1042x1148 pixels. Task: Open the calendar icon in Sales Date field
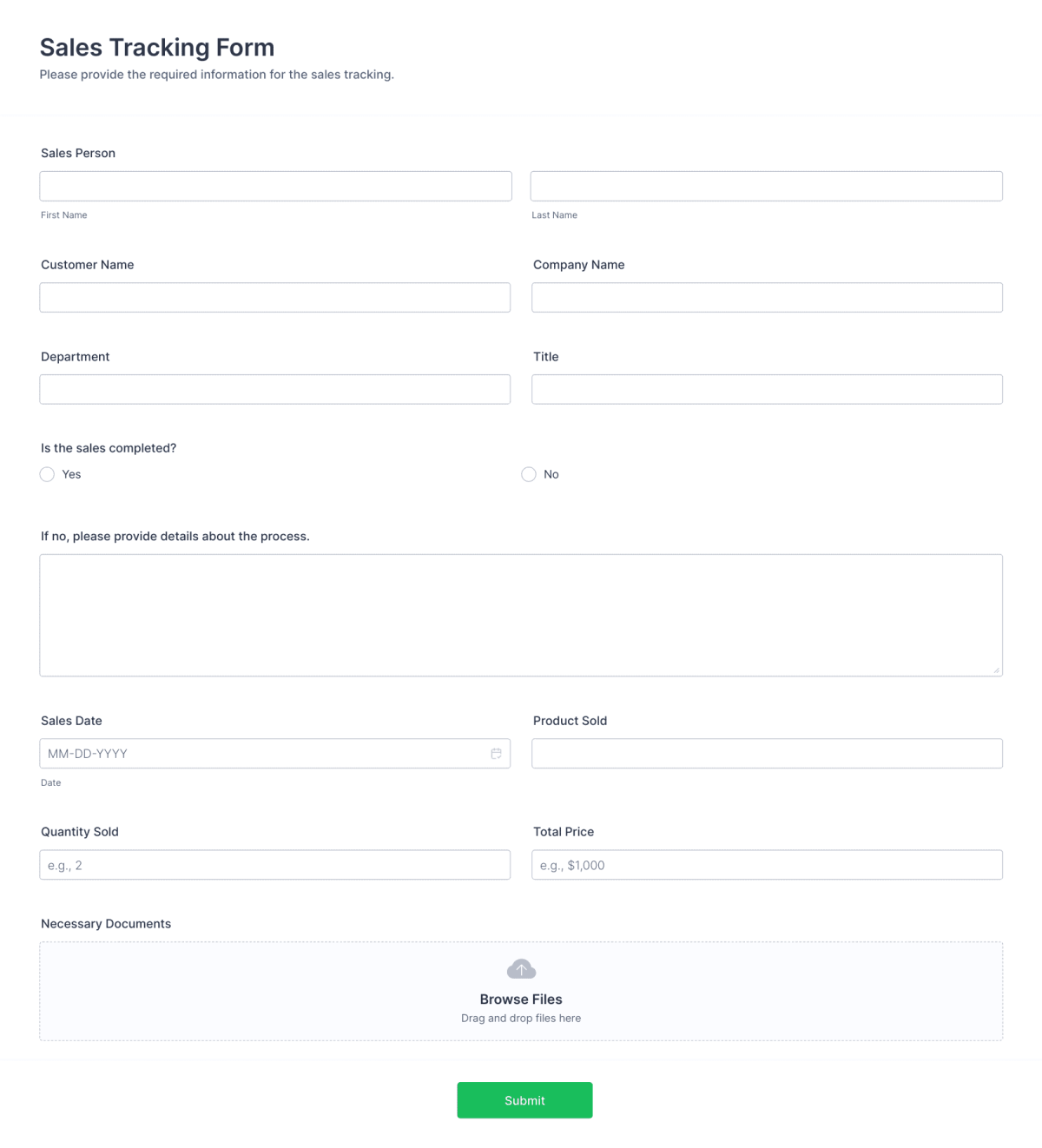click(x=497, y=753)
